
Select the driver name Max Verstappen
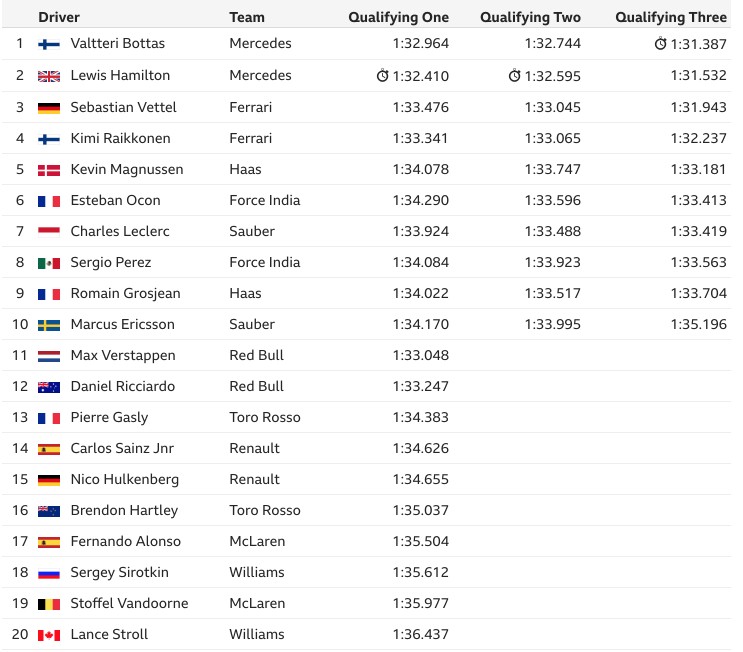(x=123, y=355)
